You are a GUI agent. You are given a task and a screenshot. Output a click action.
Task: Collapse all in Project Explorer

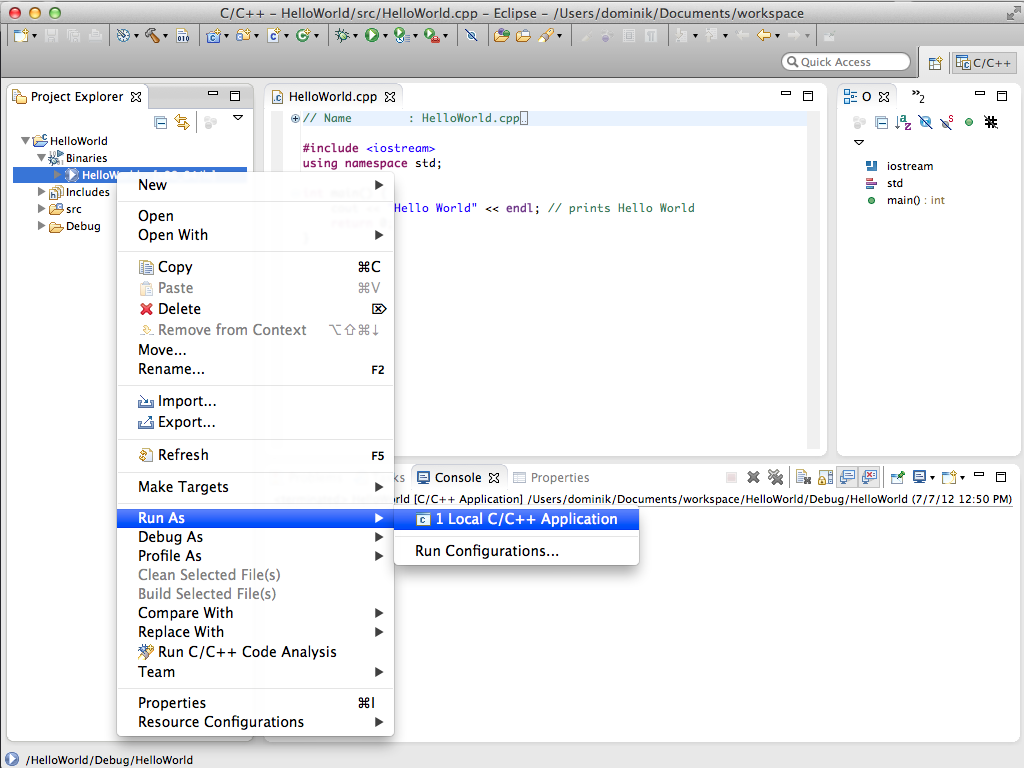161,122
